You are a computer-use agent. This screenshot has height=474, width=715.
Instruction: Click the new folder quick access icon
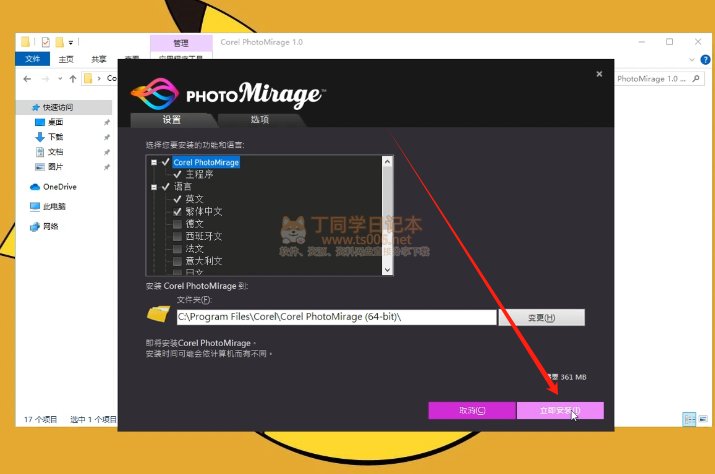(59, 42)
